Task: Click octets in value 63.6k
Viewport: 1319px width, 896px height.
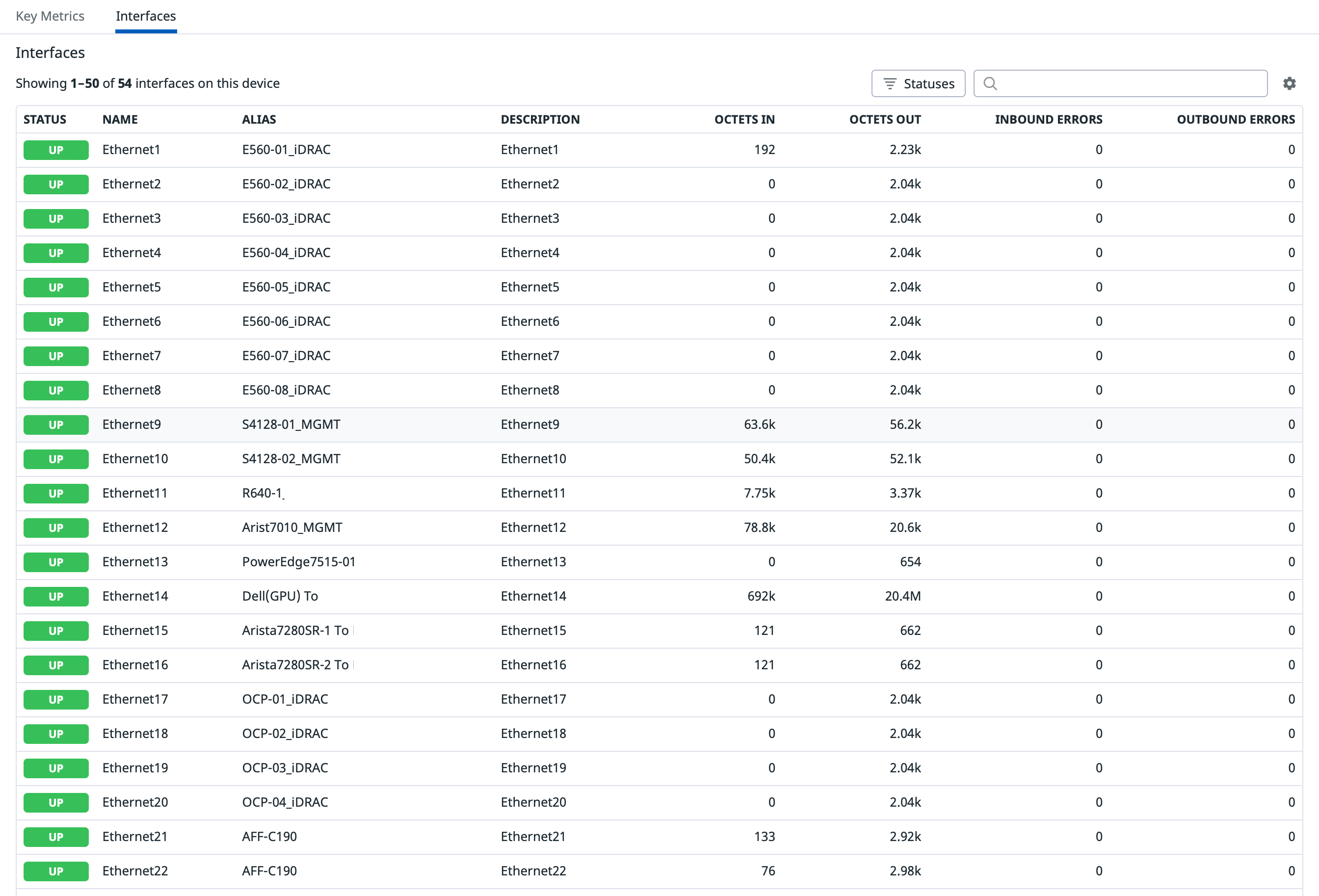Action: [760, 424]
